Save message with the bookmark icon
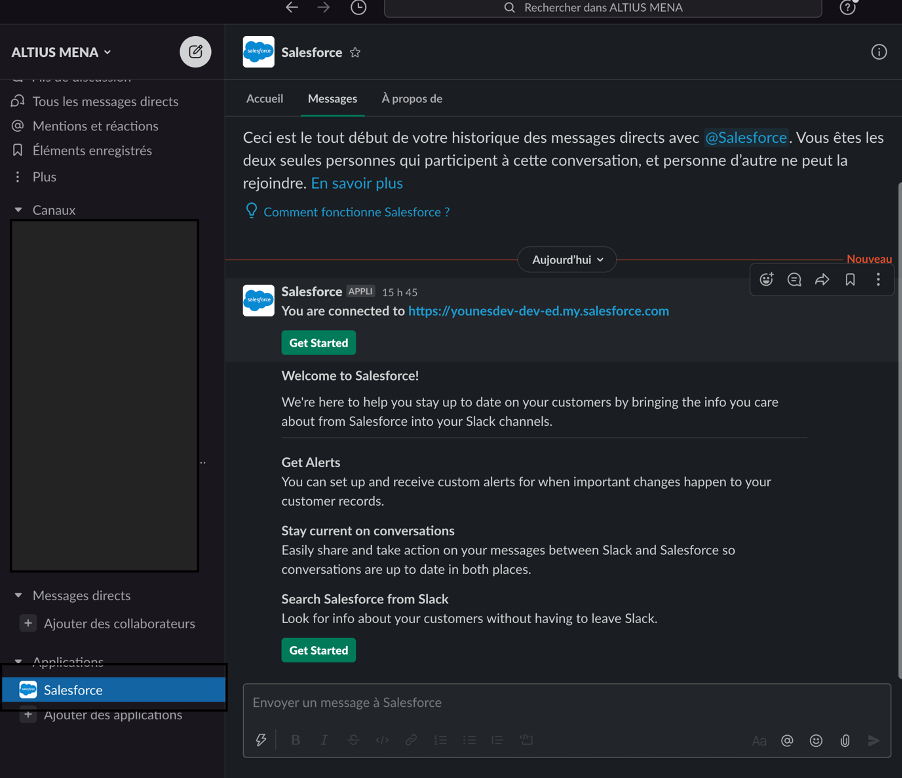This screenshot has width=902, height=778. pyautogui.click(x=850, y=280)
